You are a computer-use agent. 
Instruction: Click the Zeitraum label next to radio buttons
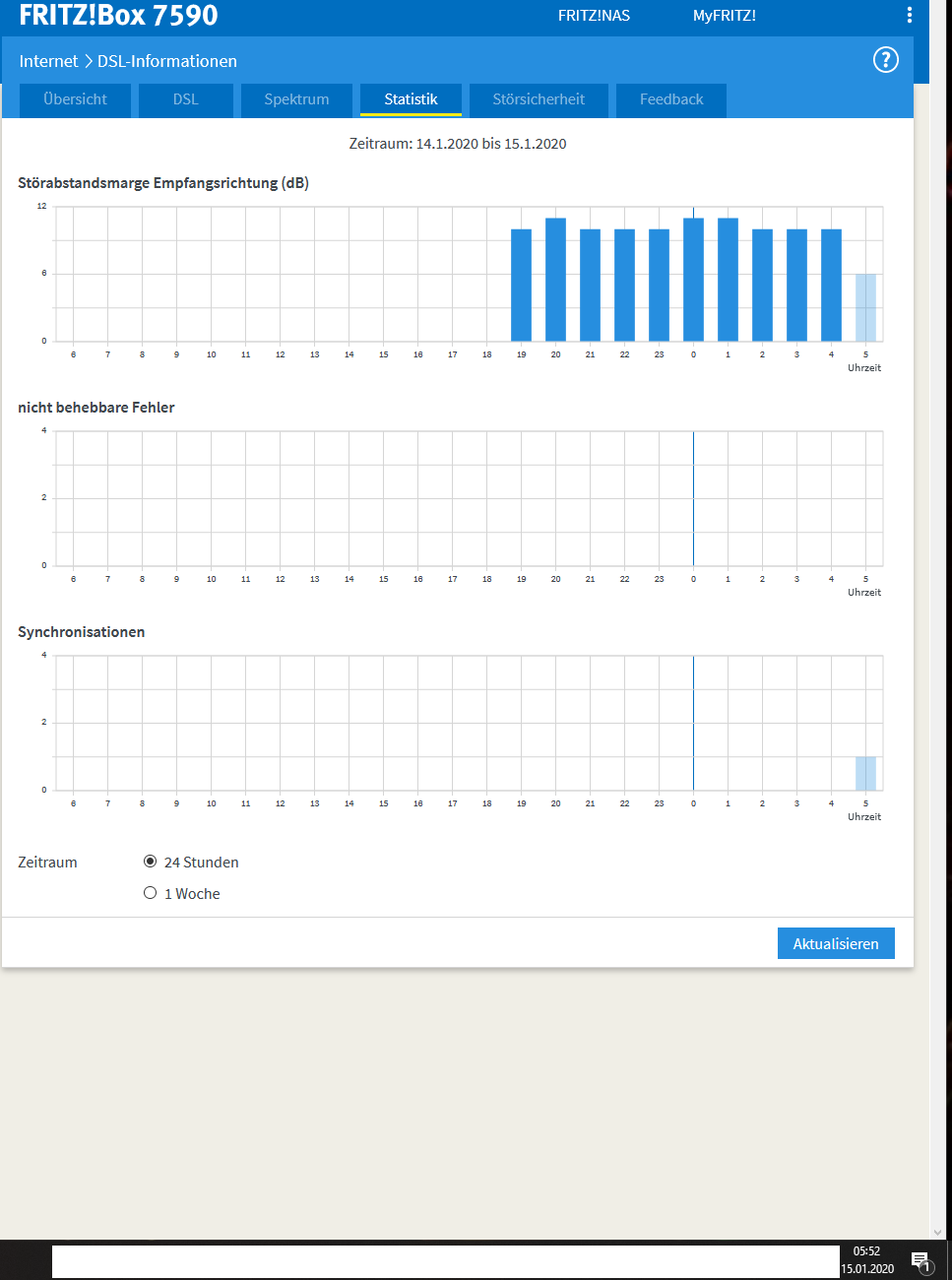pyautogui.click(x=47, y=863)
